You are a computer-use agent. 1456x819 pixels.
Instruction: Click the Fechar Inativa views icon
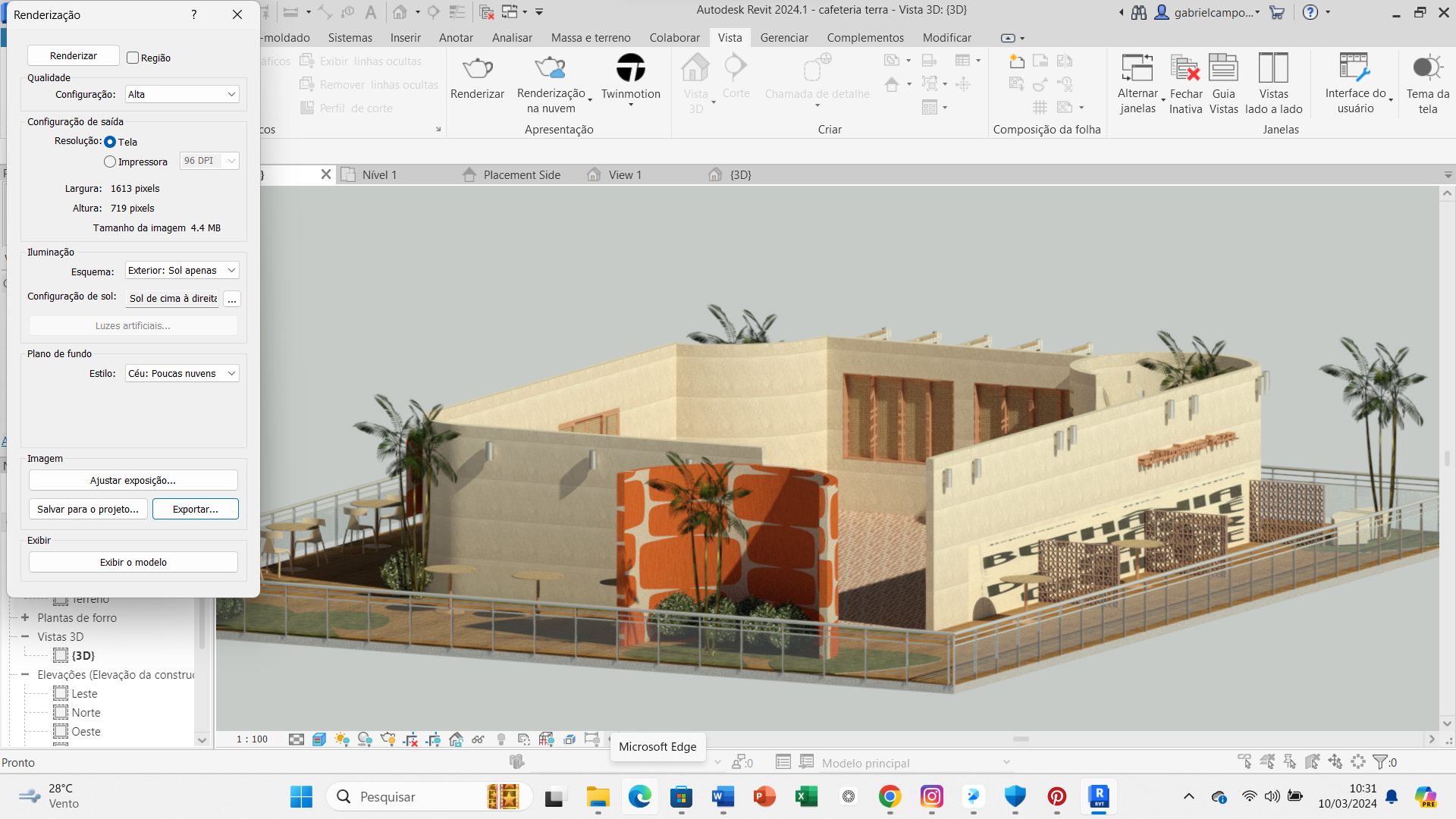tap(1185, 69)
